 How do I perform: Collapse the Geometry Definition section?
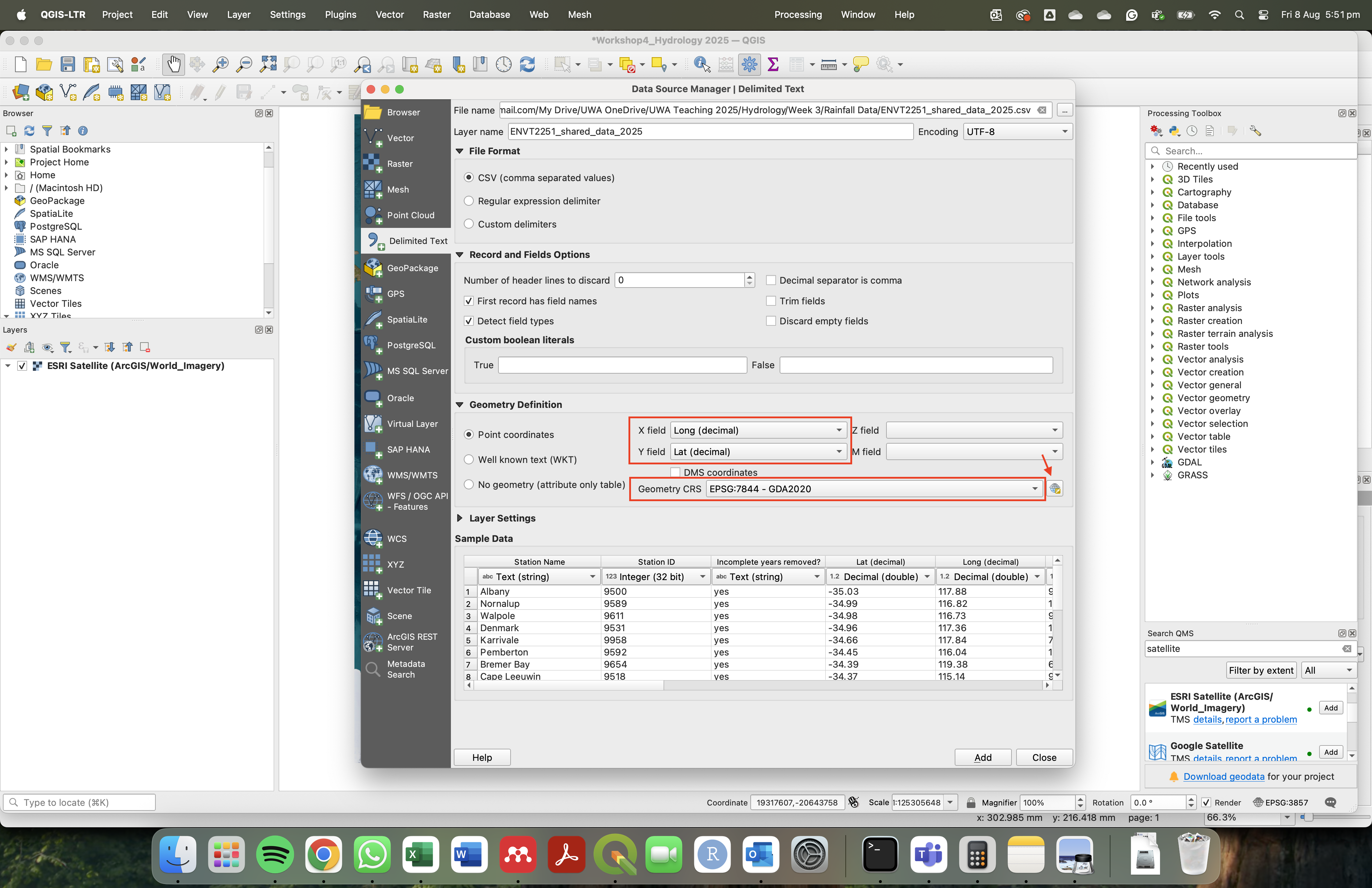459,405
